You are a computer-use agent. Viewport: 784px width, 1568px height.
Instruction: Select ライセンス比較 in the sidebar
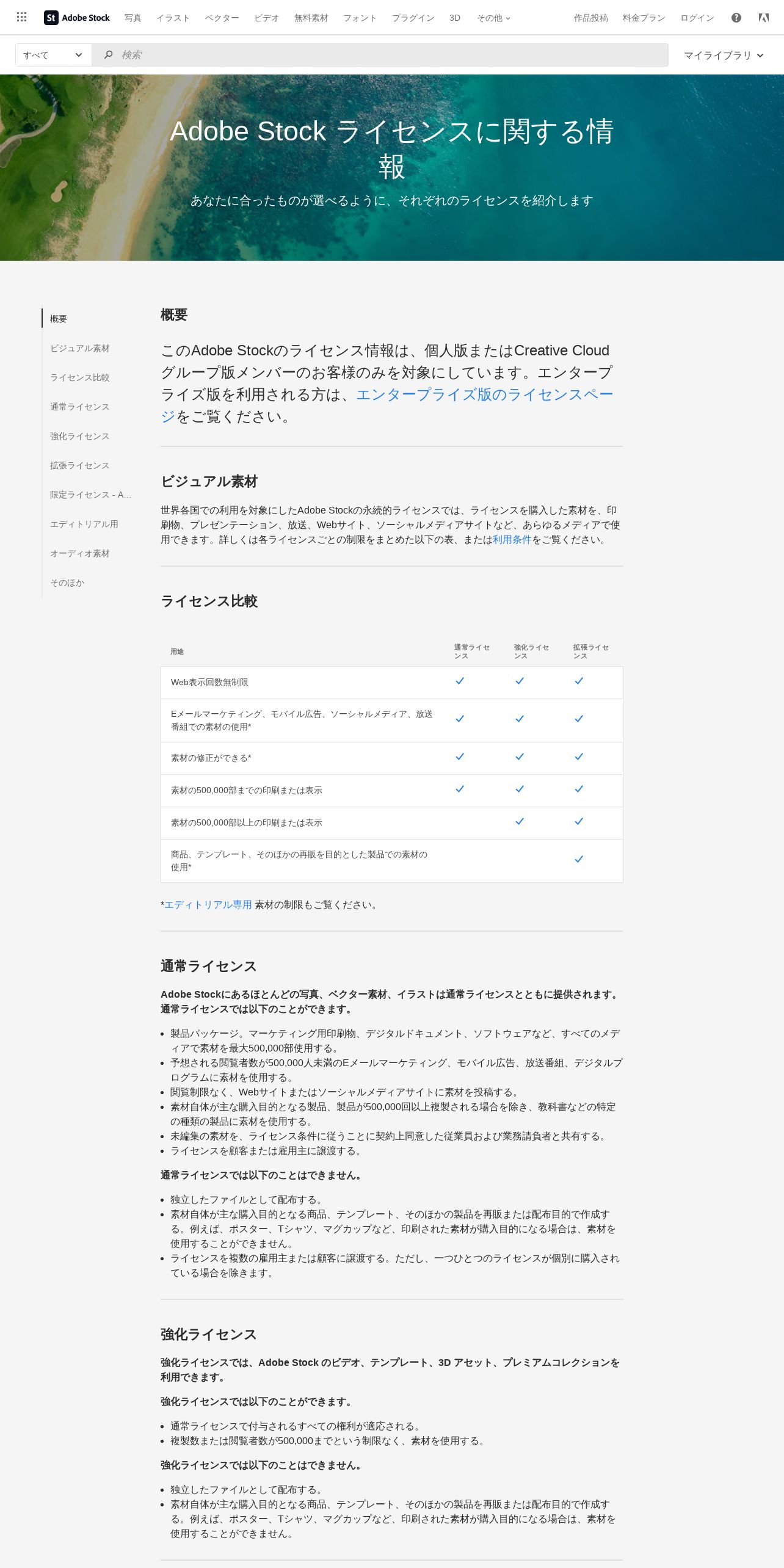(x=80, y=377)
